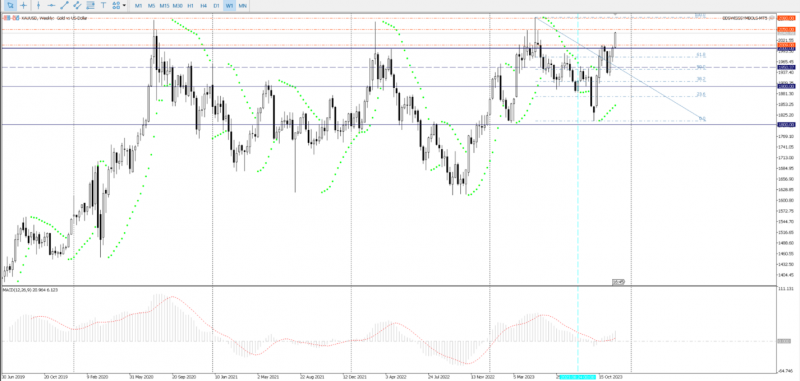The height and width of the screenshot is (381, 800).
Task: Select the trendline drawing tool
Action: [x=64, y=5]
